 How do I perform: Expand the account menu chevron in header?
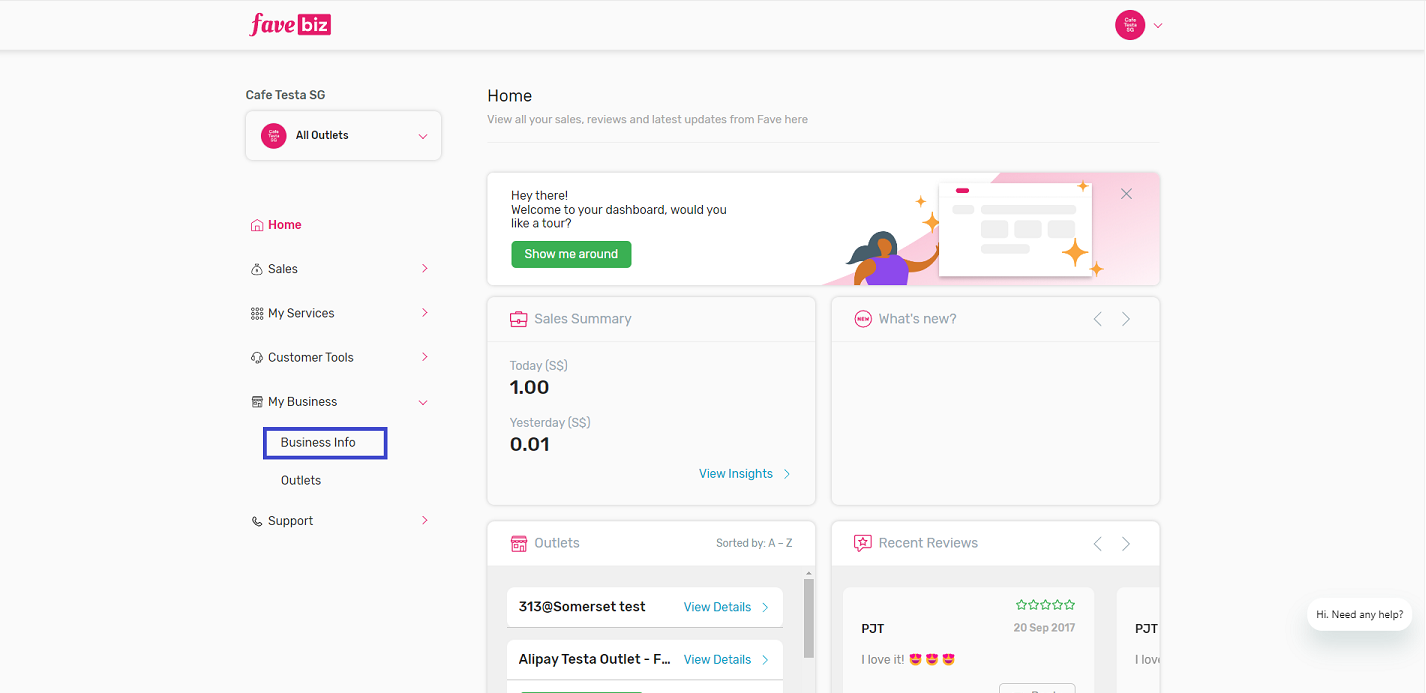1158,26
